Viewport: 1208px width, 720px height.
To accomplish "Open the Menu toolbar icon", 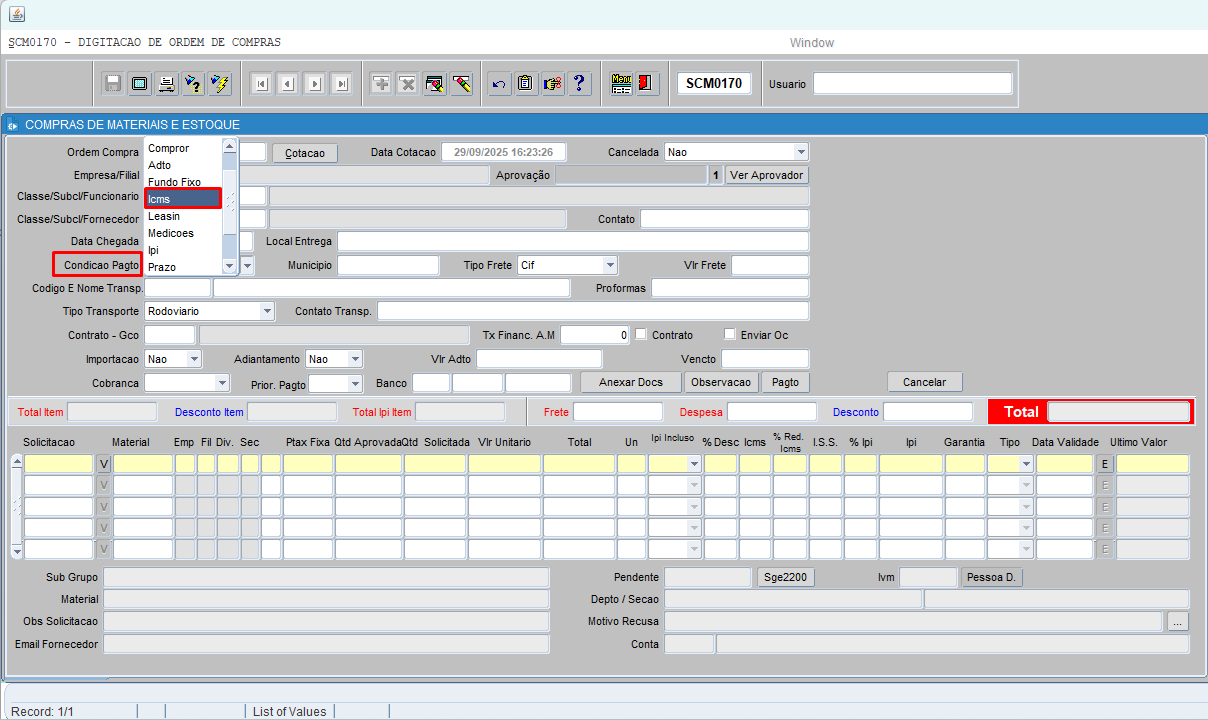I will click(621, 84).
